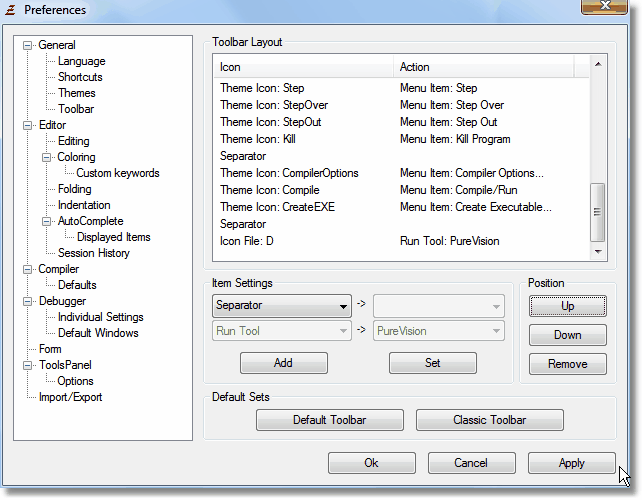Screen dimensions: 642x500
Task: Open the Shortcuts preferences page
Action: [x=80, y=77]
